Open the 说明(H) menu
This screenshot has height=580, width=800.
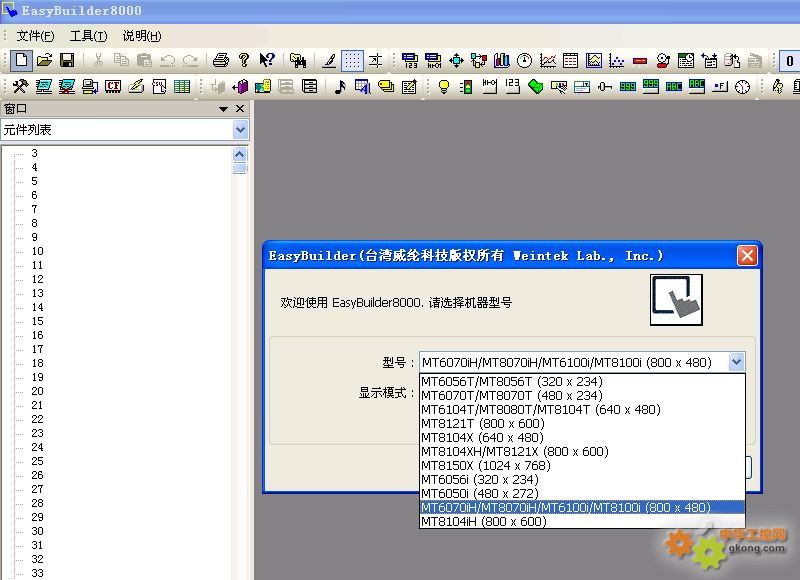[142, 36]
